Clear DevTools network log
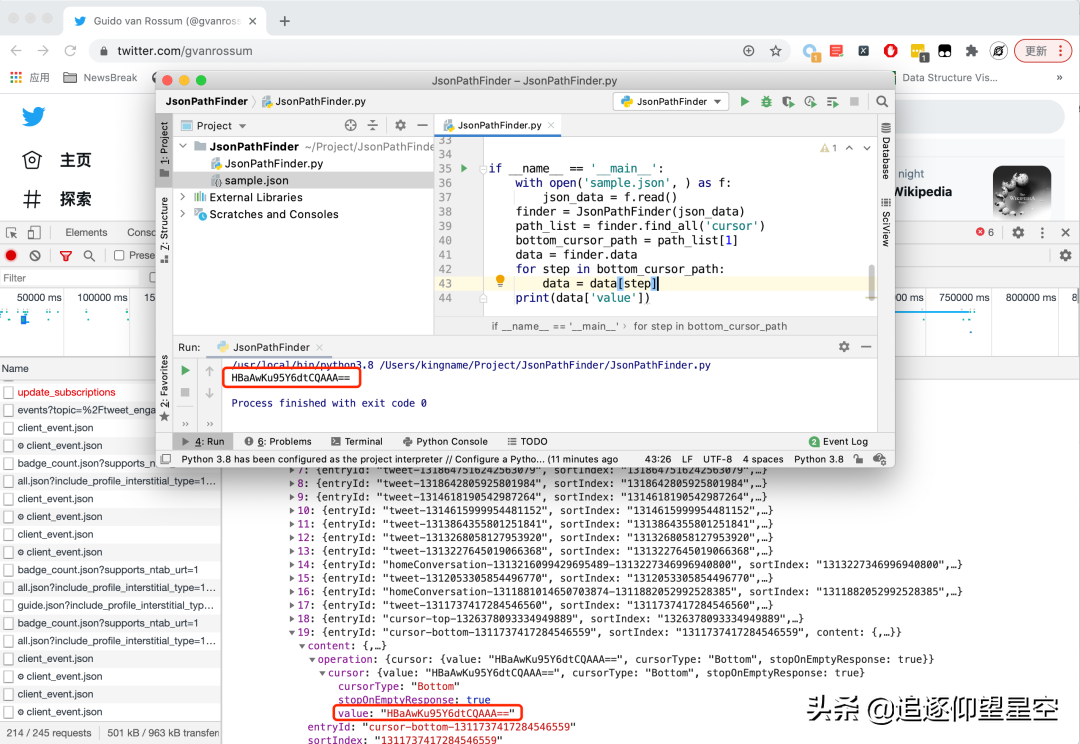This screenshot has width=1080, height=744. tap(35, 256)
